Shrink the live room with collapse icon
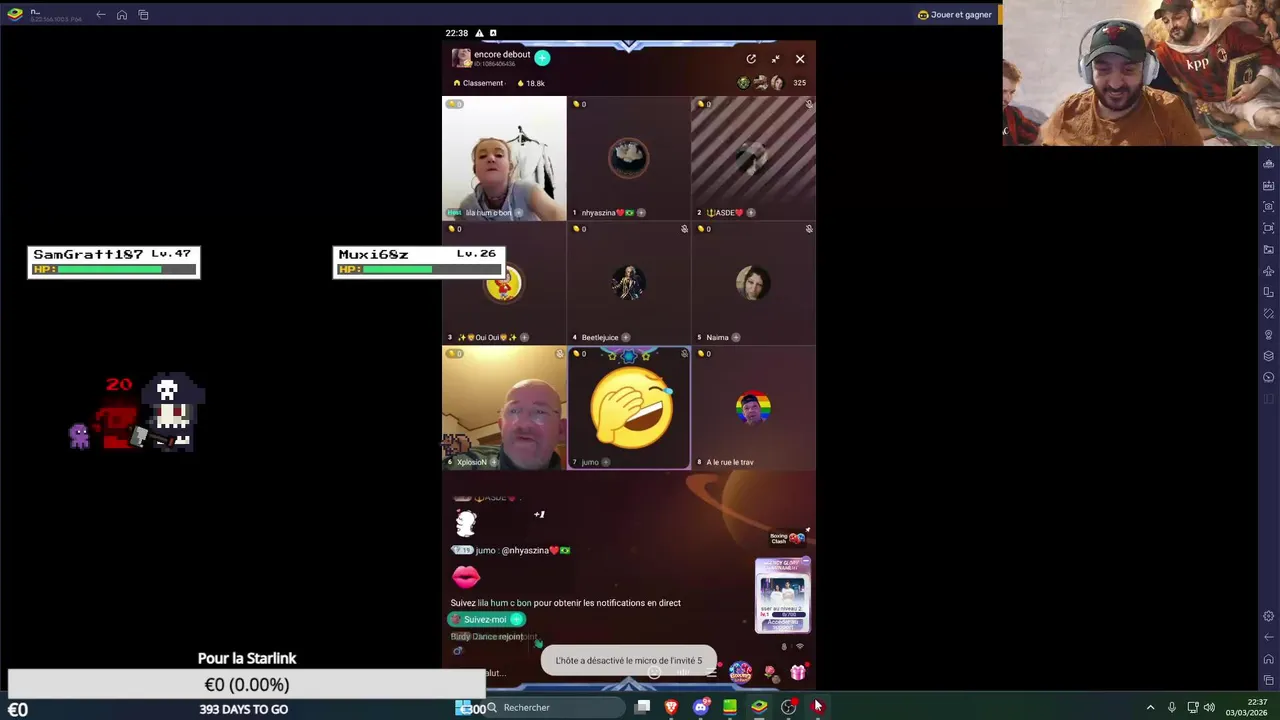The width and height of the screenshot is (1280, 720). click(x=775, y=59)
